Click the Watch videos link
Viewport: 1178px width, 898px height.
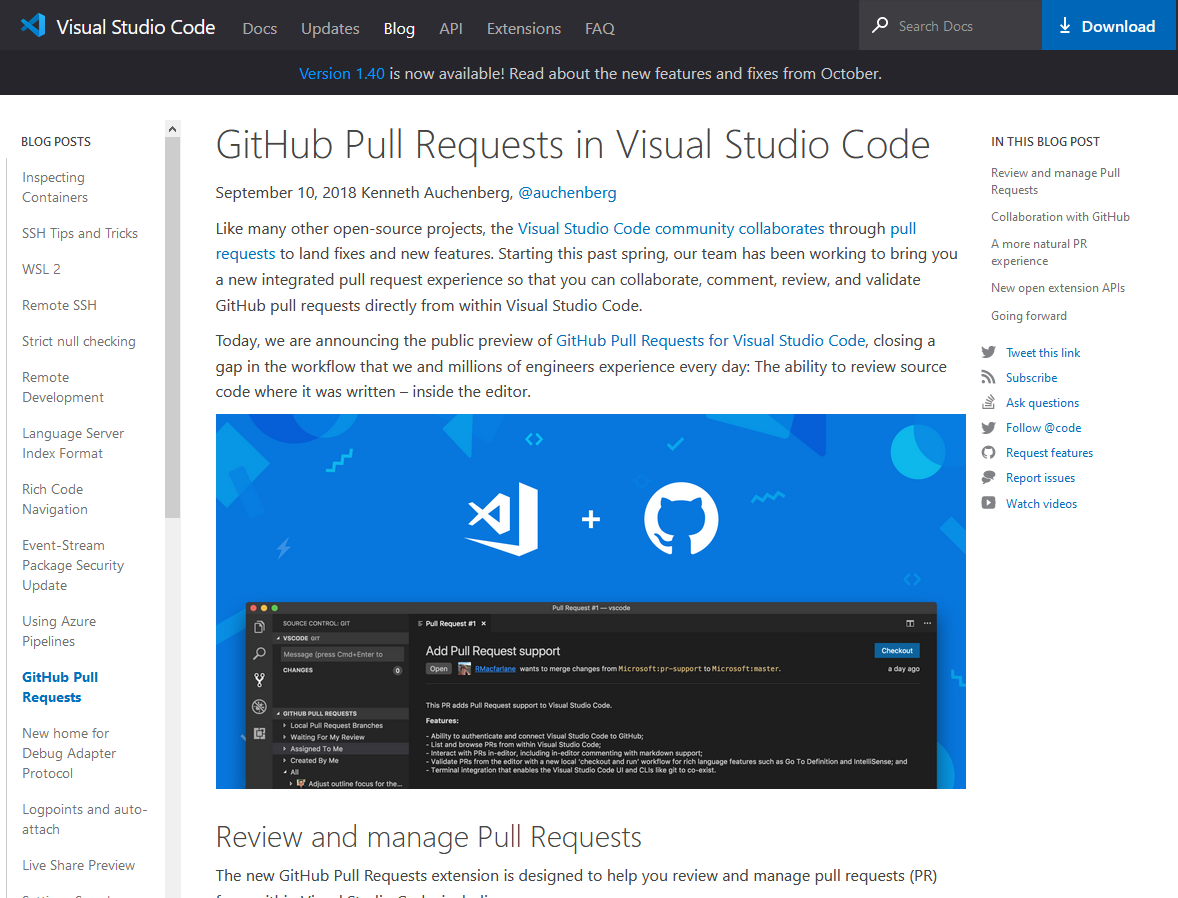(x=1041, y=503)
